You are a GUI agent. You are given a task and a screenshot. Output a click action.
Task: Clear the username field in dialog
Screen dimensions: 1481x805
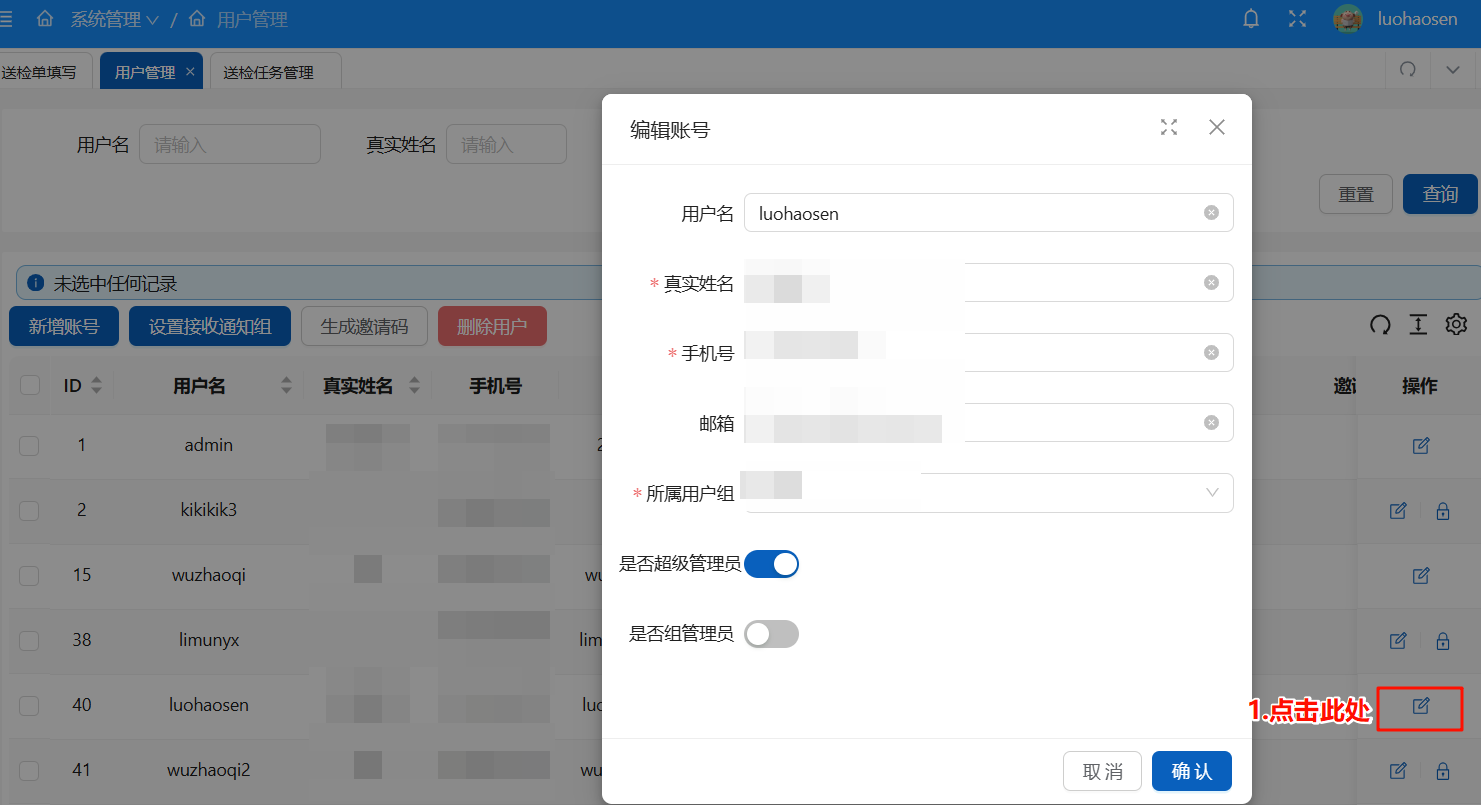pos(1211,212)
